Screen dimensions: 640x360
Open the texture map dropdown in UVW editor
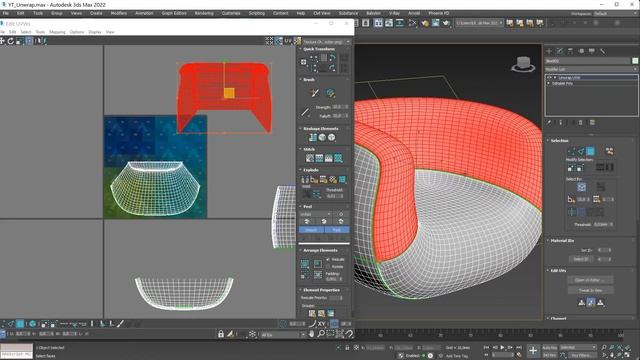327,42
